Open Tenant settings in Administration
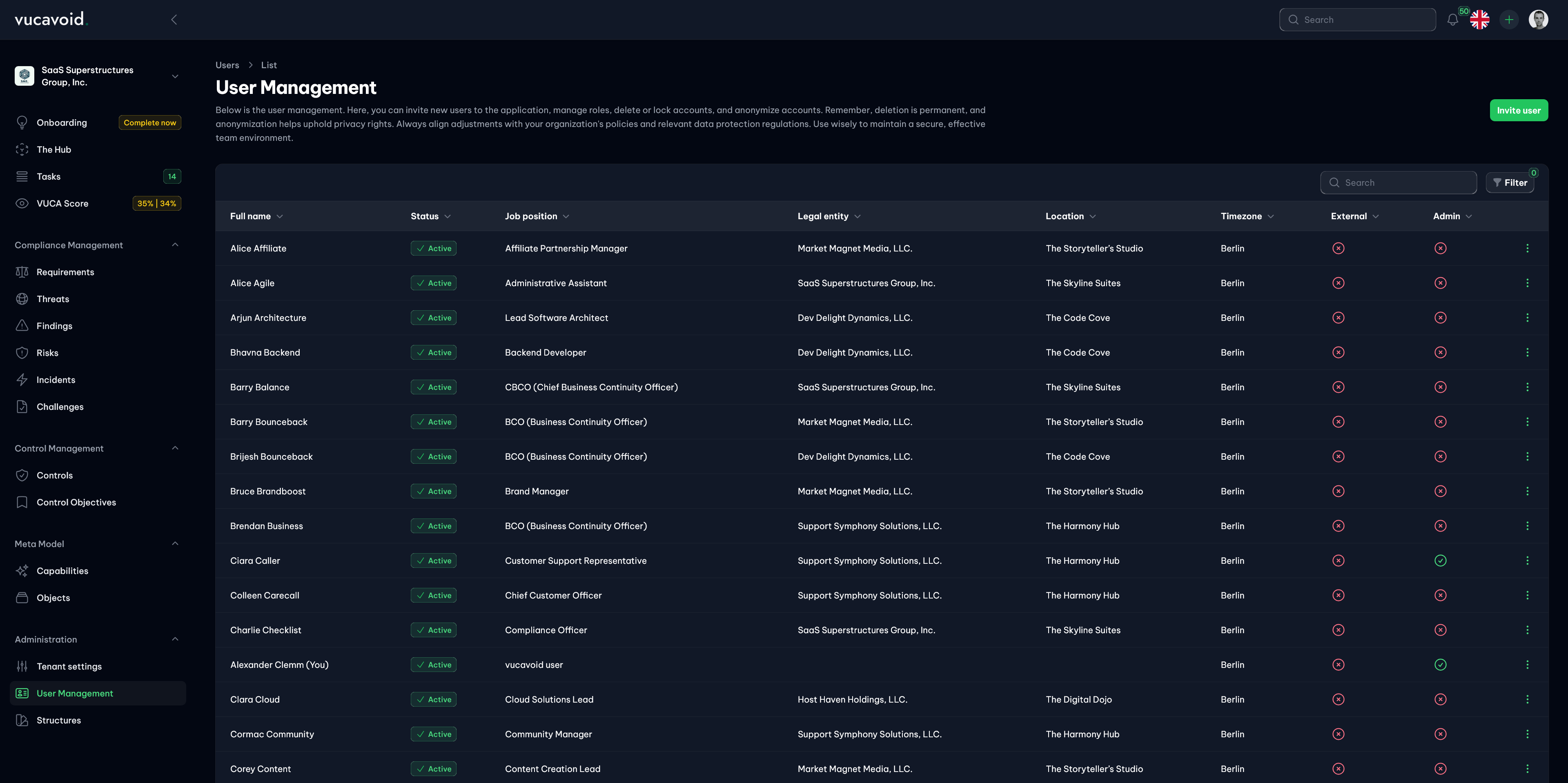 tap(69, 666)
